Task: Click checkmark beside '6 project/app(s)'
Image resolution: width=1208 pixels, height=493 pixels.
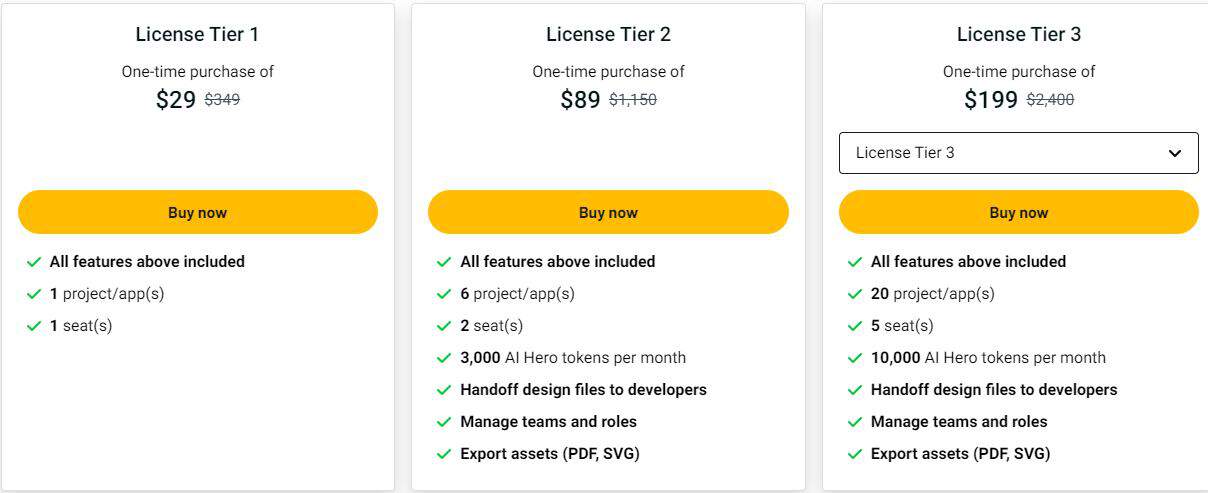Action: point(444,294)
